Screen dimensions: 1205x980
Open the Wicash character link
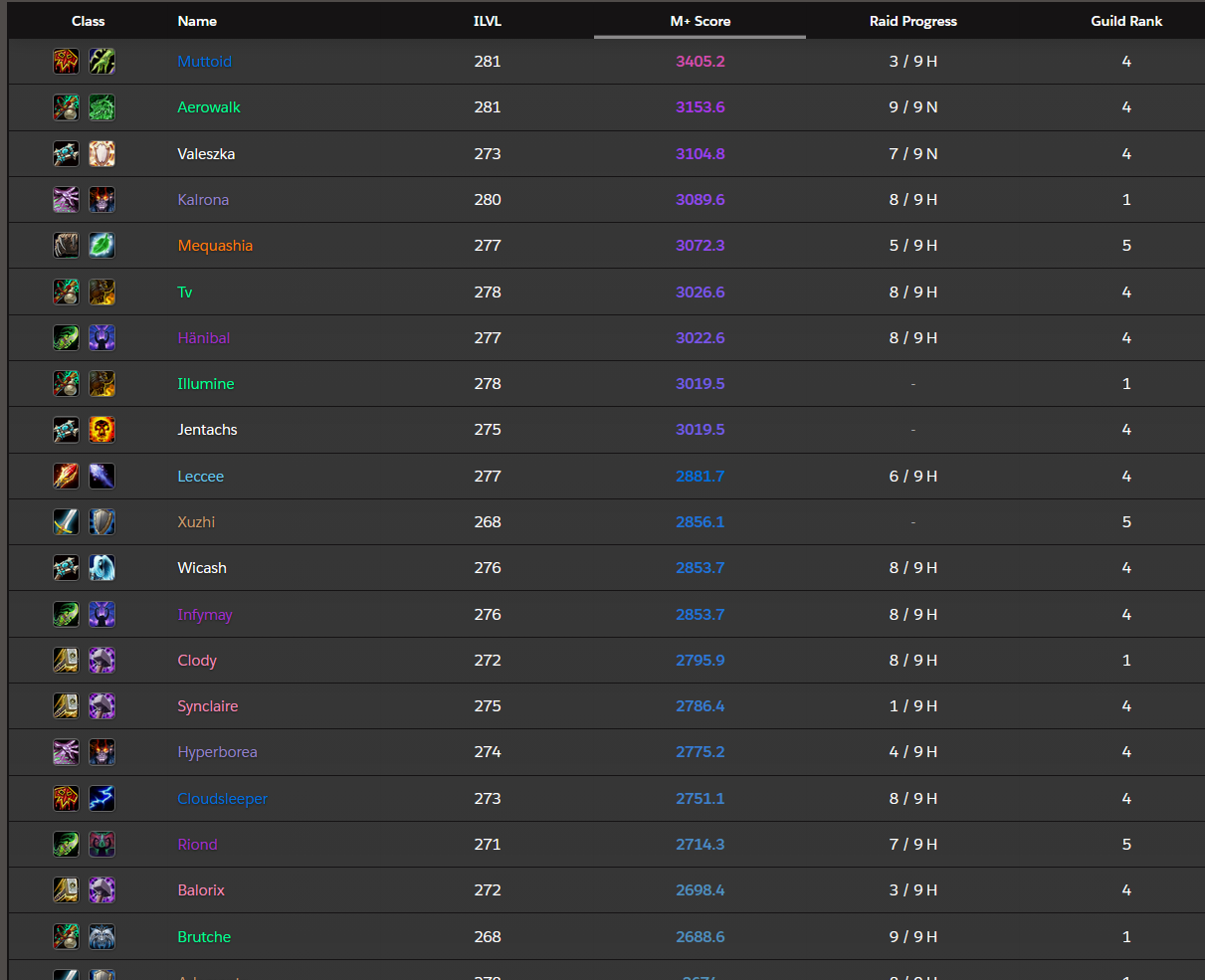click(x=202, y=568)
